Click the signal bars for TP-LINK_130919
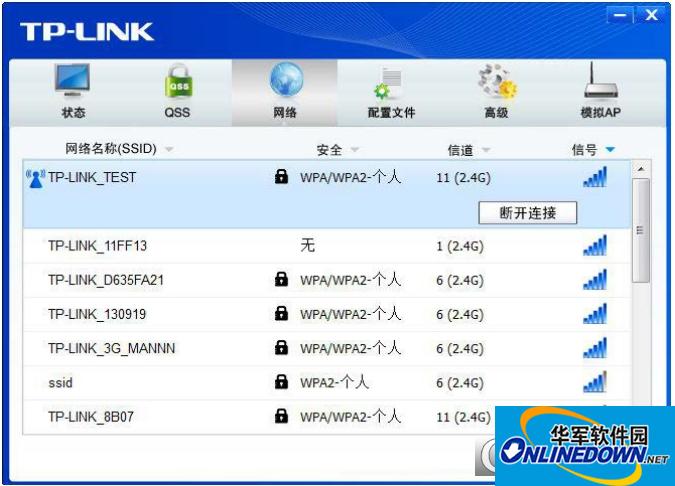Image resolution: width=675 pixels, height=486 pixels. click(595, 313)
